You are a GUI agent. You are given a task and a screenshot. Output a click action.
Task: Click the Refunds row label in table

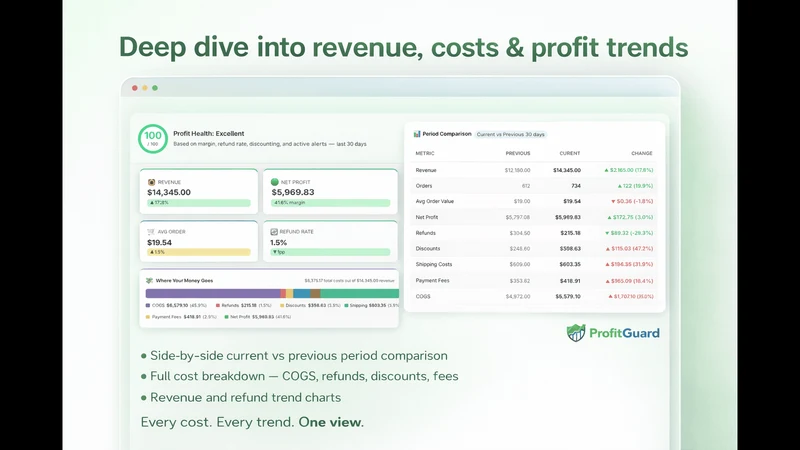(426, 233)
